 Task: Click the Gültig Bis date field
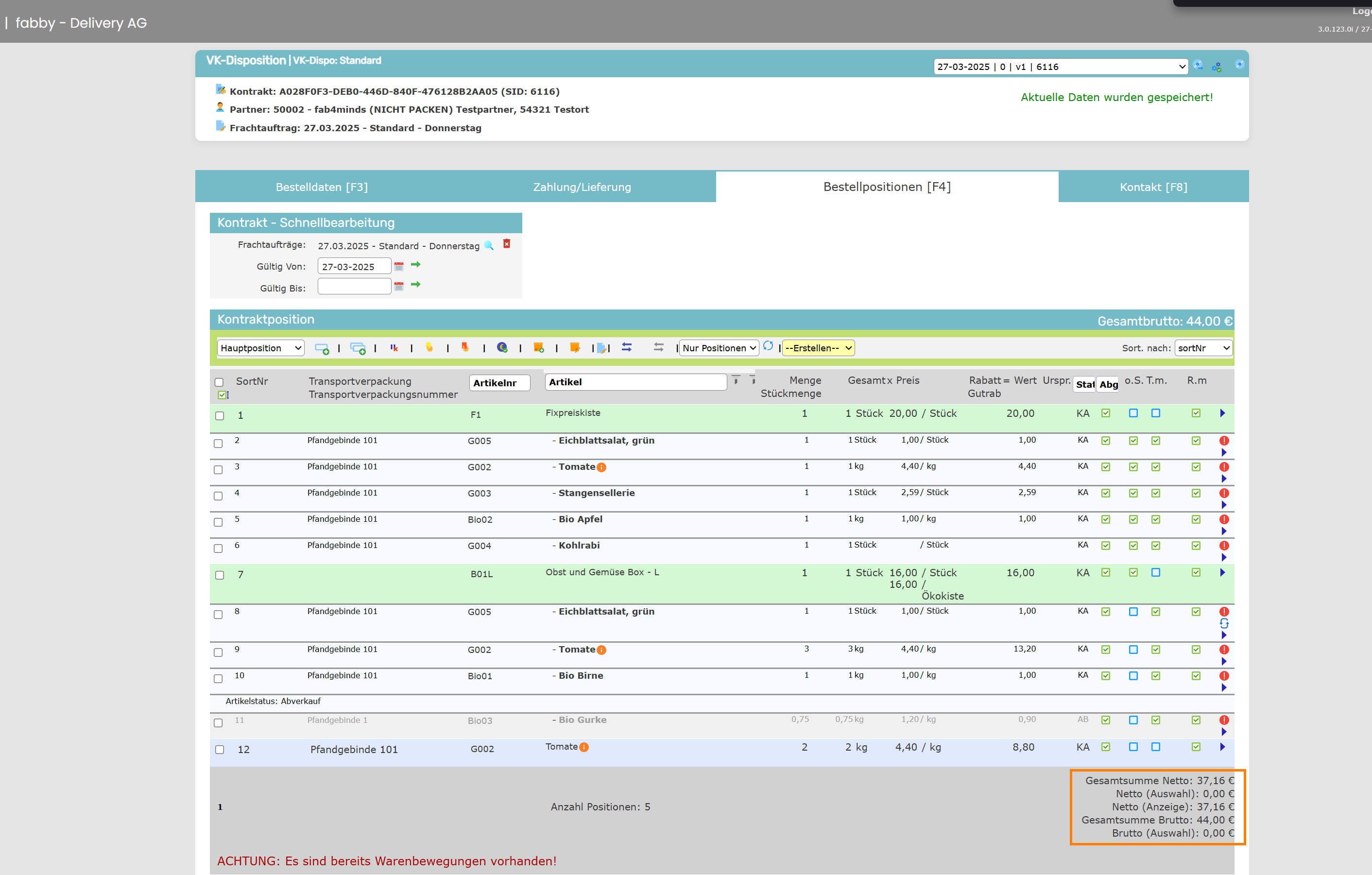(354, 287)
